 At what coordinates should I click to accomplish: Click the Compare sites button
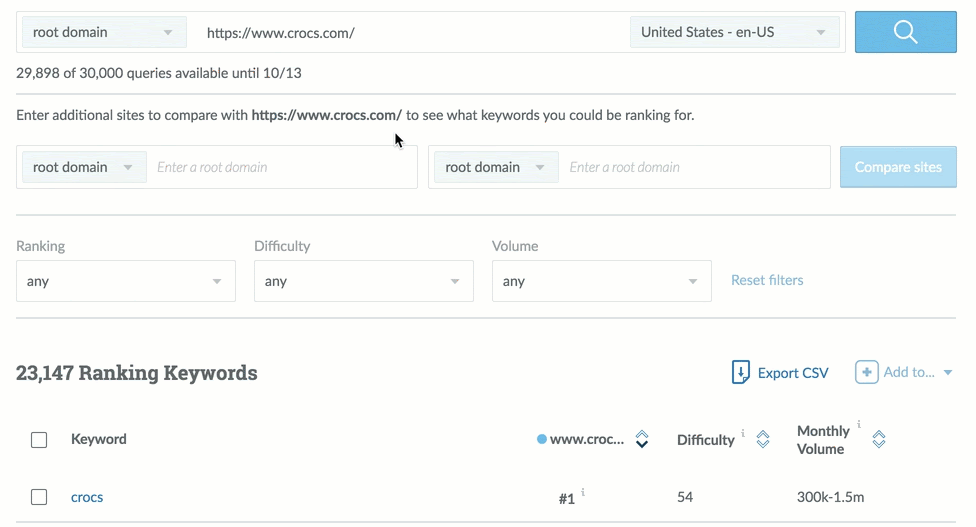click(x=898, y=167)
